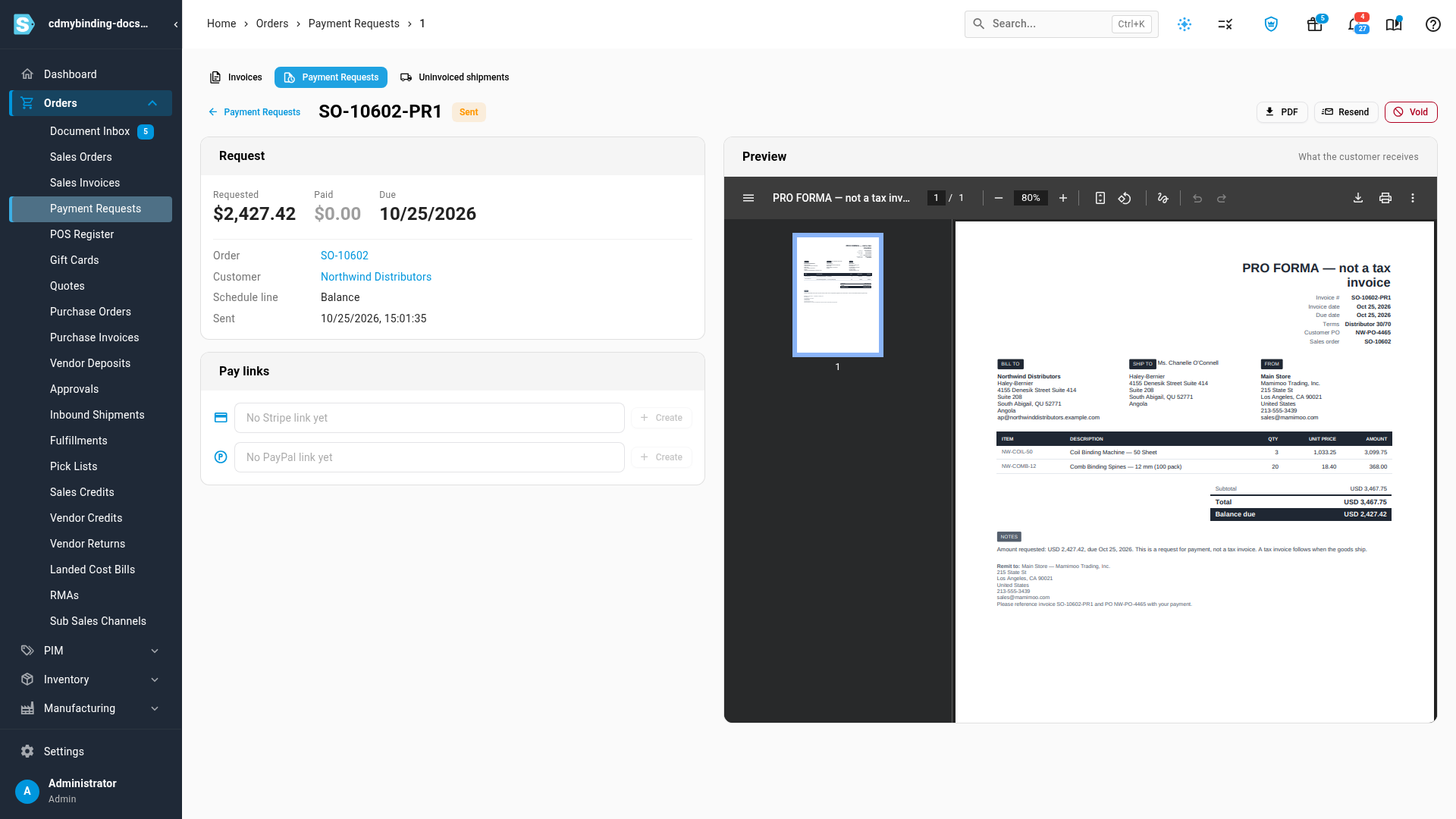Click the Orders breadcrumb link
The width and height of the screenshot is (1456, 819).
pyautogui.click(x=272, y=24)
